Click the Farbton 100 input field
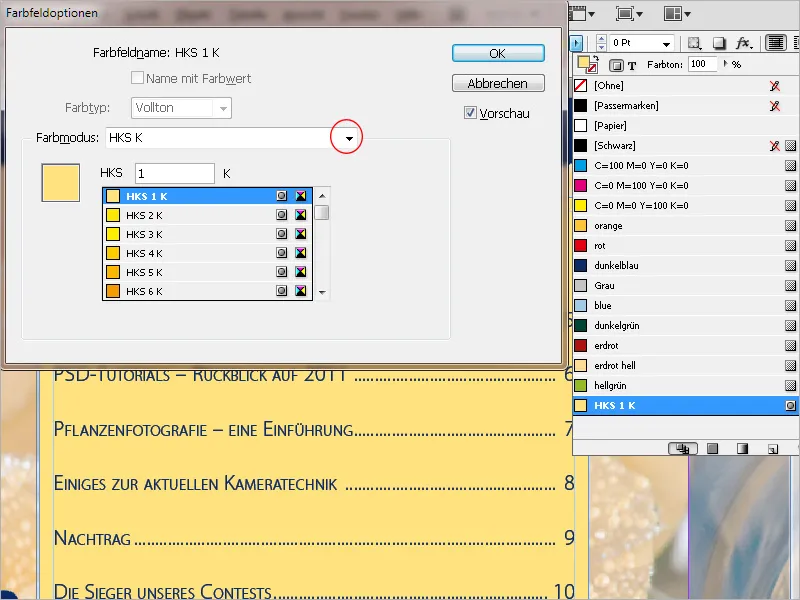800x600 pixels. 702,64
